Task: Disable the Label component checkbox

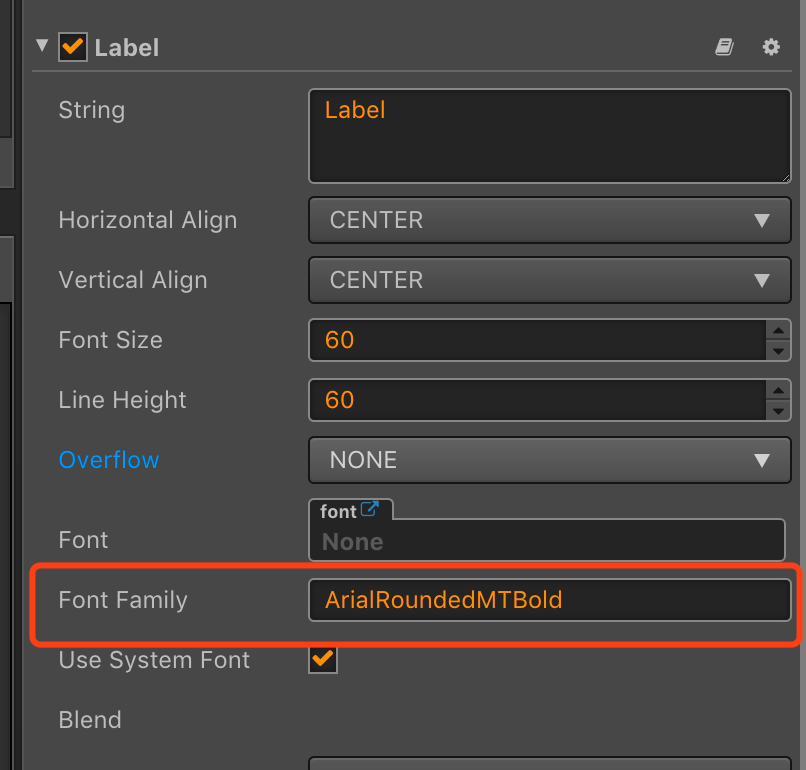Action: (x=73, y=47)
